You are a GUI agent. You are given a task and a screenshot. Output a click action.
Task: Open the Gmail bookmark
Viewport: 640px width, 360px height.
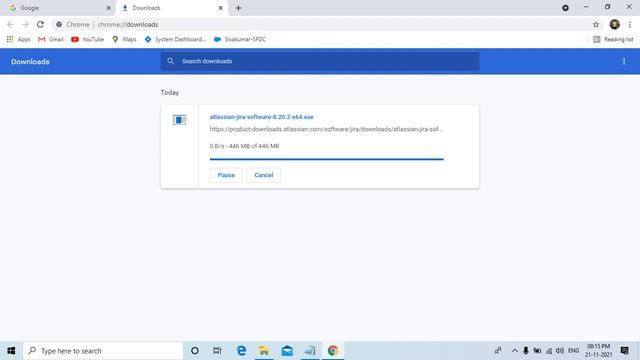click(x=51, y=39)
